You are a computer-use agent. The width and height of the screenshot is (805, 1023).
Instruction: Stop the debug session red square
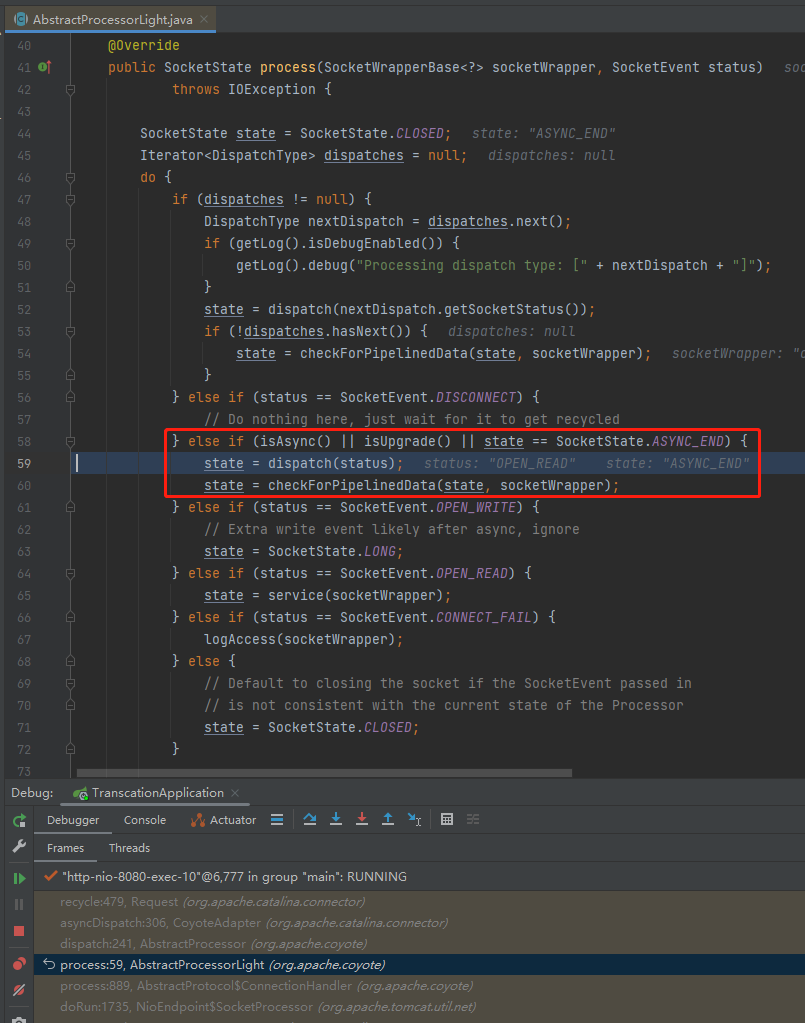pos(19,931)
